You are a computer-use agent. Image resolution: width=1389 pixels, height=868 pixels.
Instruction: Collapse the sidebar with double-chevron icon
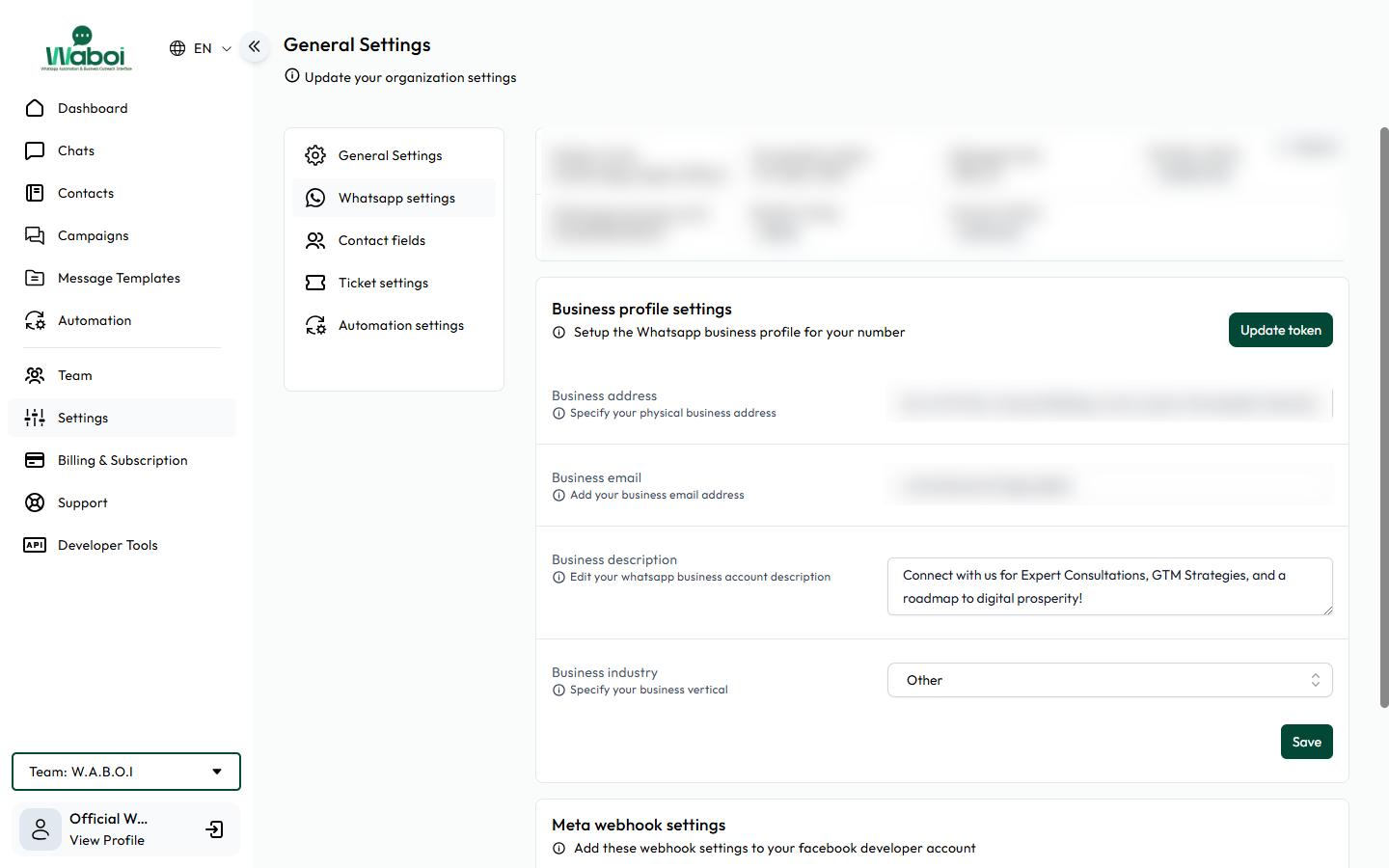point(255,46)
